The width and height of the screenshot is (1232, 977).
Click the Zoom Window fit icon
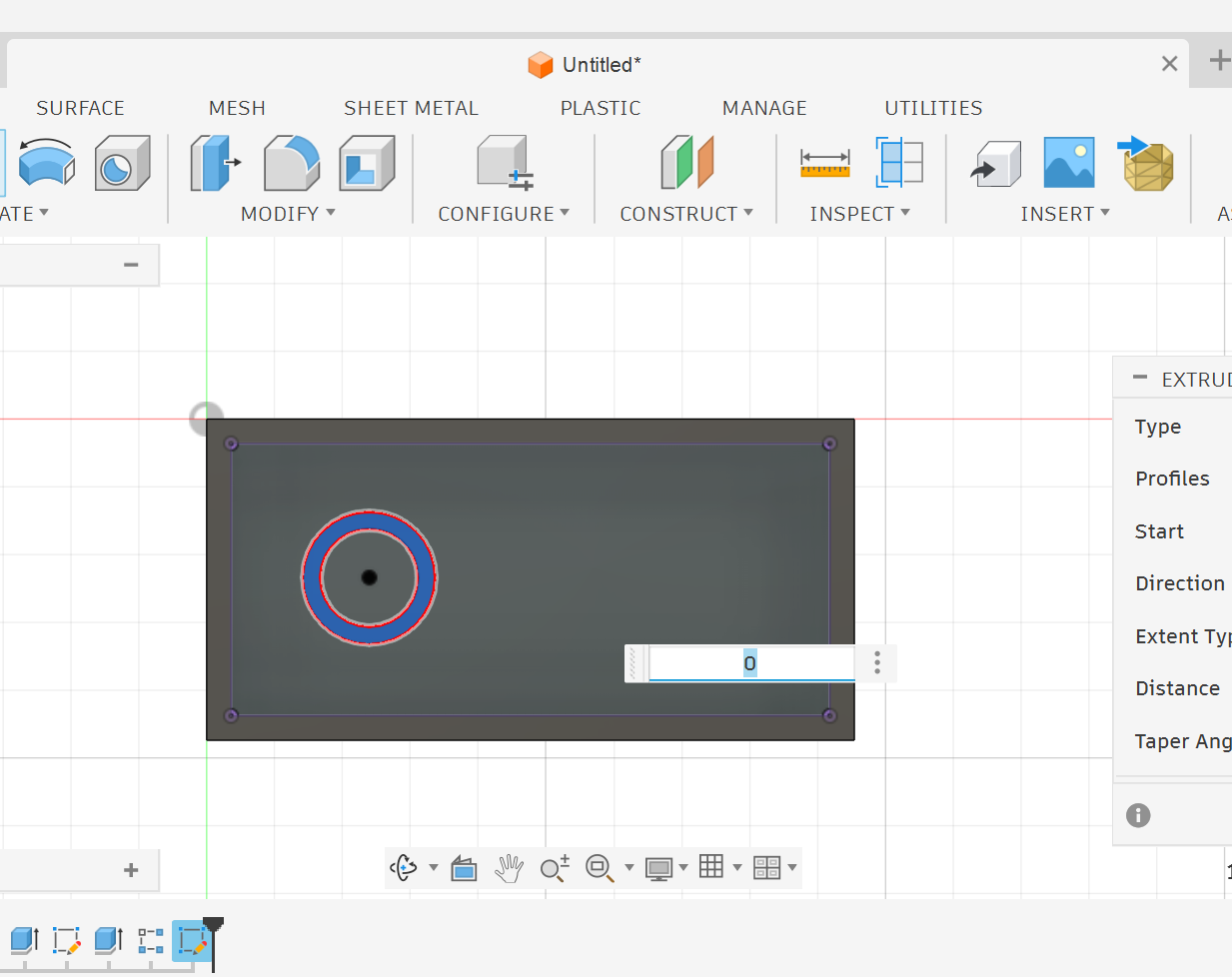pos(600,868)
